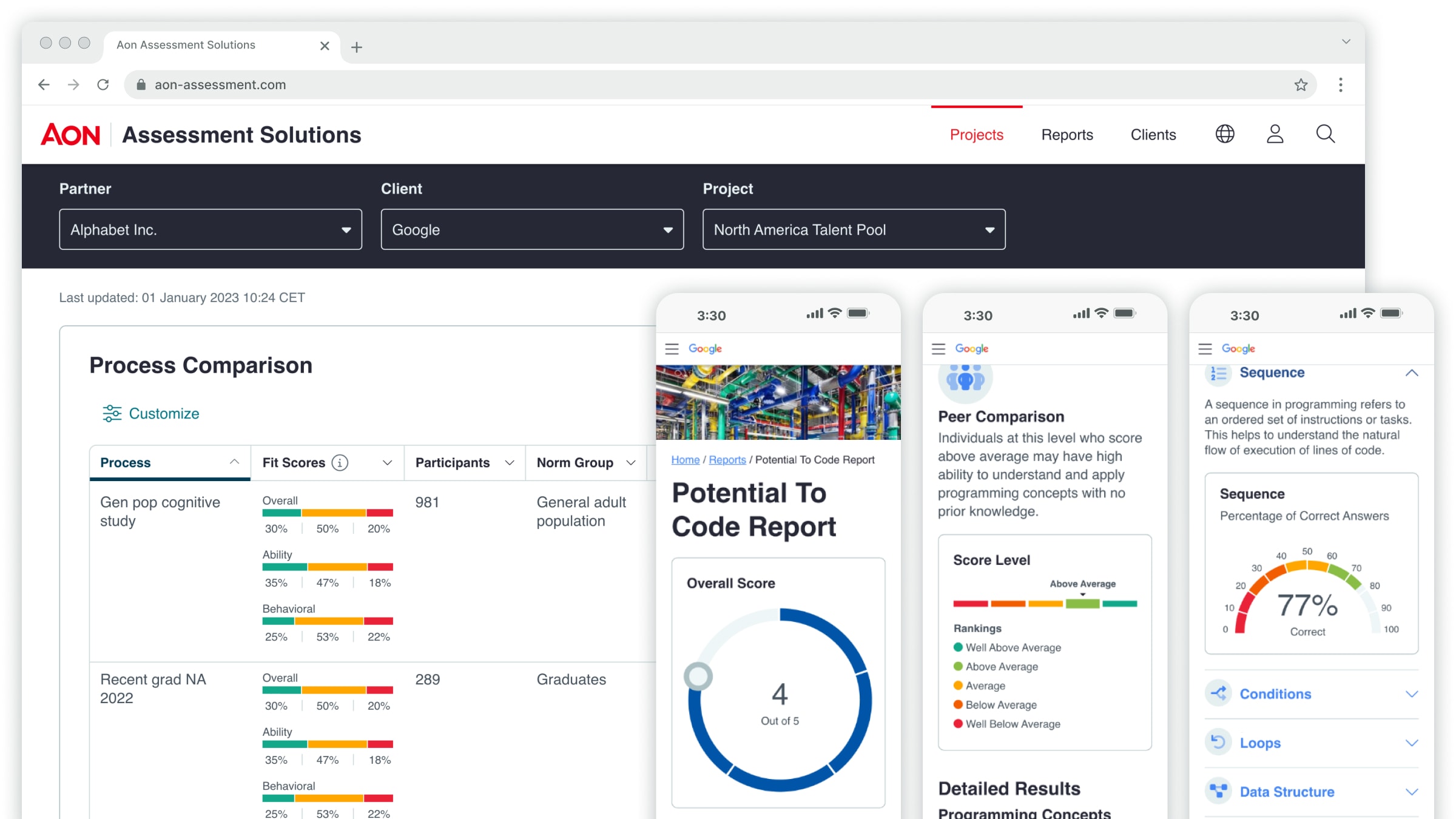Open hamburger menu in Peer Comparison phone

(x=939, y=349)
